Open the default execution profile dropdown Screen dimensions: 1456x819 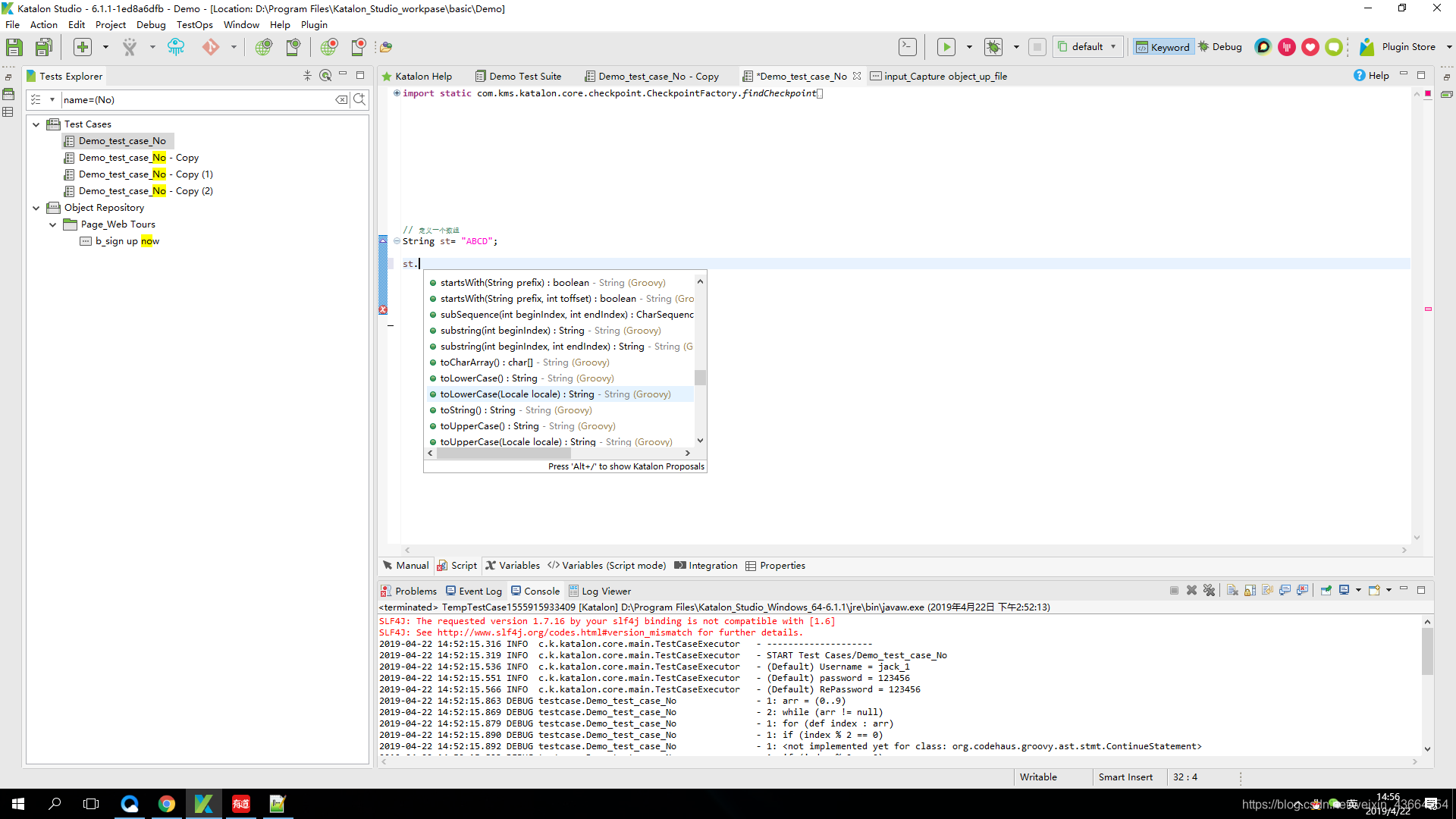[1087, 47]
